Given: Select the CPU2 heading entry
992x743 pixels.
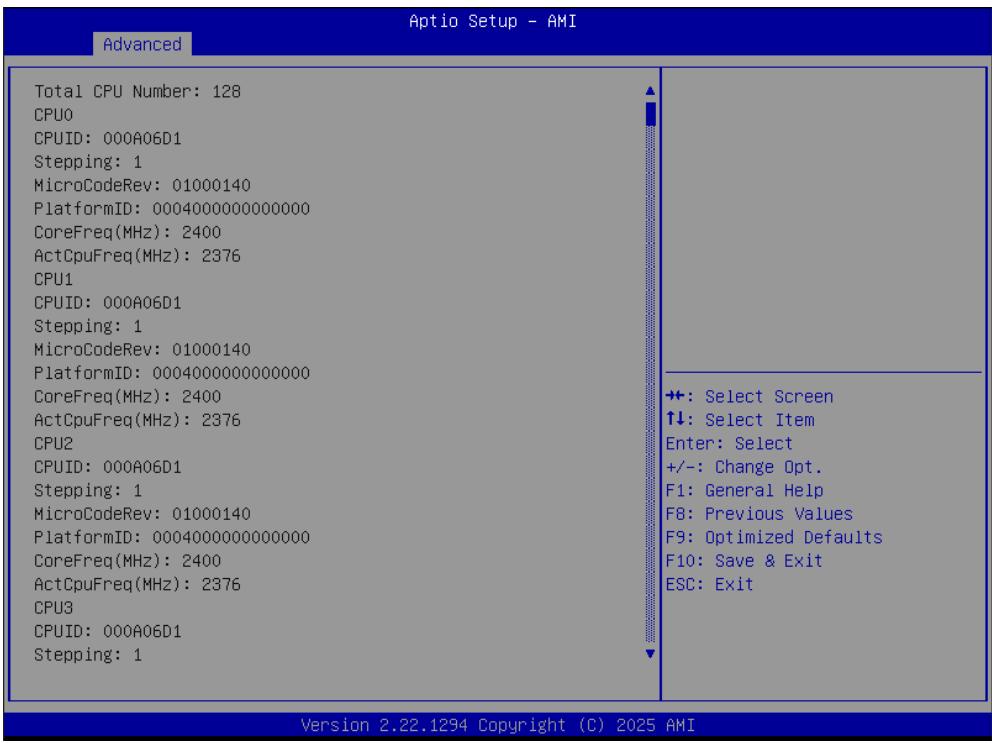Looking at the screenshot, I should pyautogui.click(x=53, y=444).
